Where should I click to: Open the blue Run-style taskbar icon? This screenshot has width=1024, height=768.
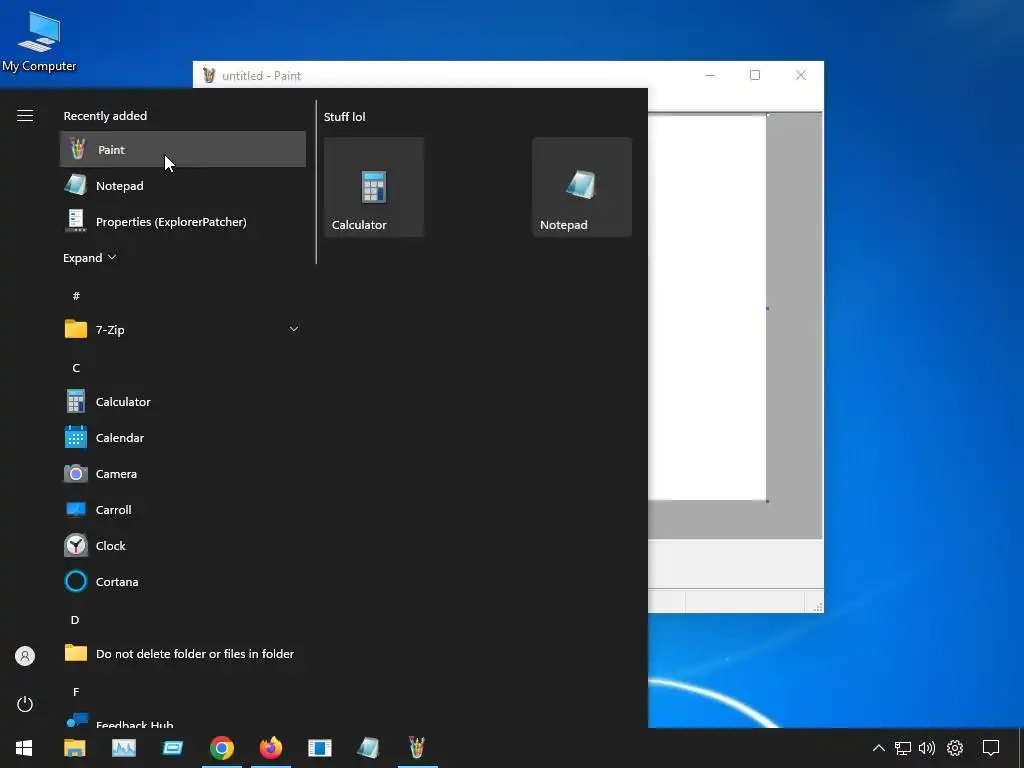pos(172,748)
